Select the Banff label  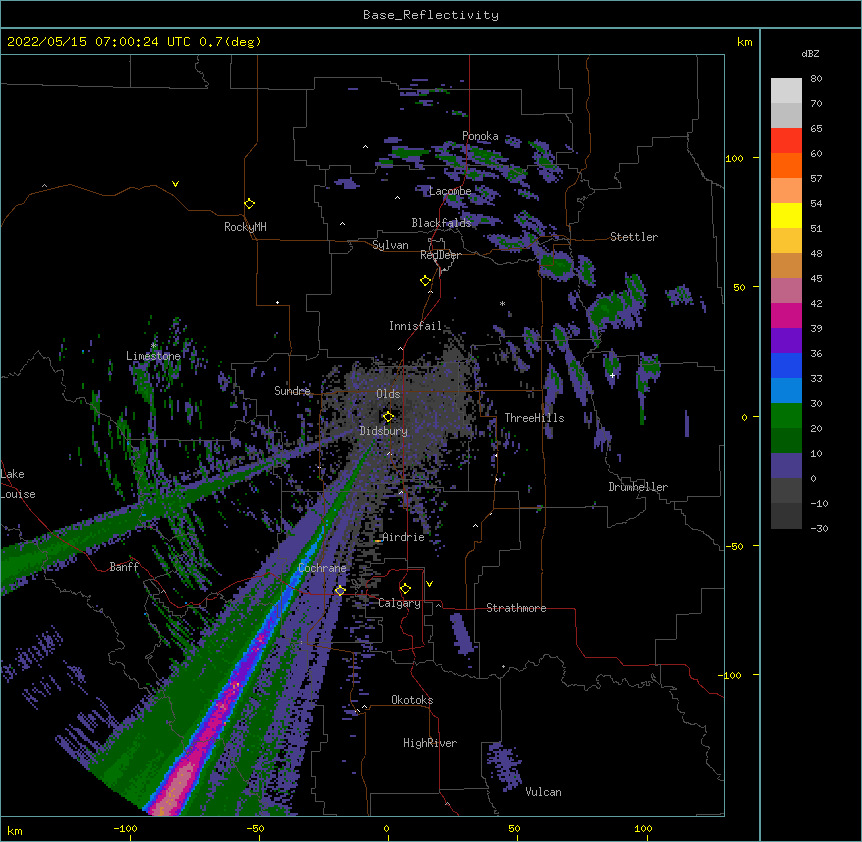124,567
